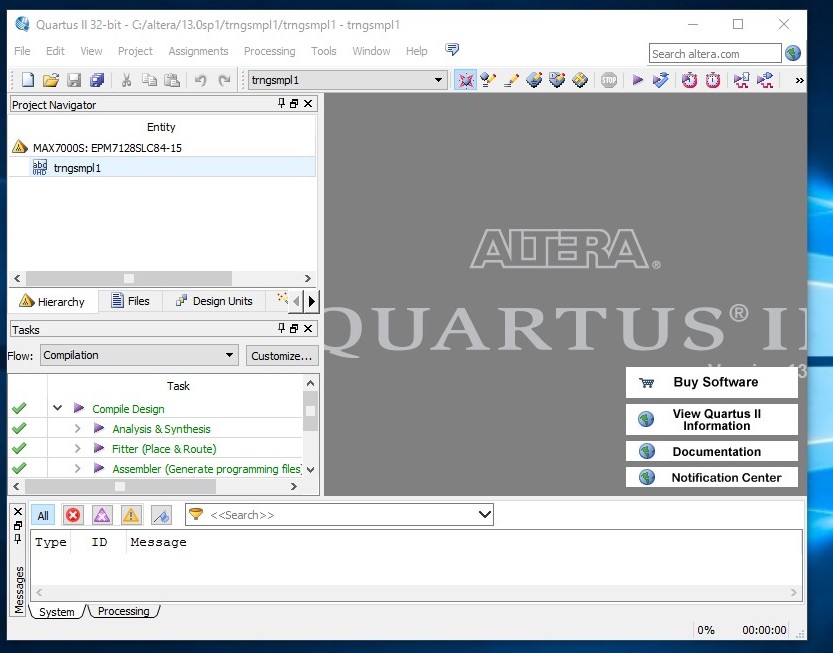This screenshot has height=653, width=833.
Task: Open the Tools menu
Action: (x=324, y=51)
